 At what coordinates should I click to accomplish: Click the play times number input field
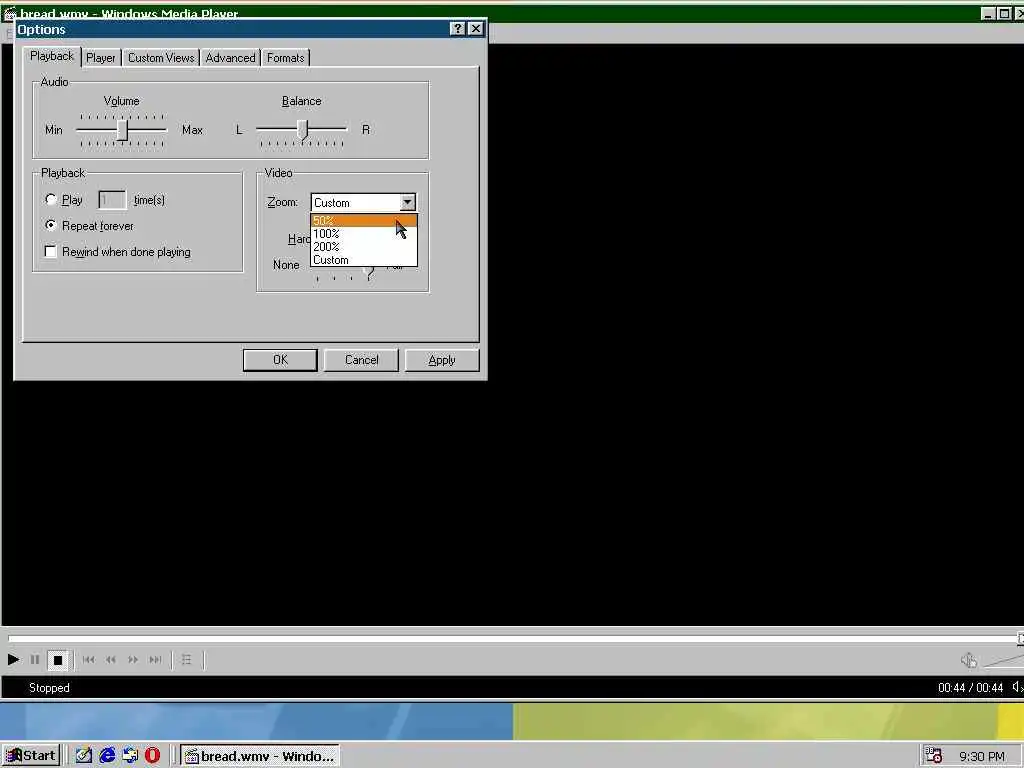[112, 200]
